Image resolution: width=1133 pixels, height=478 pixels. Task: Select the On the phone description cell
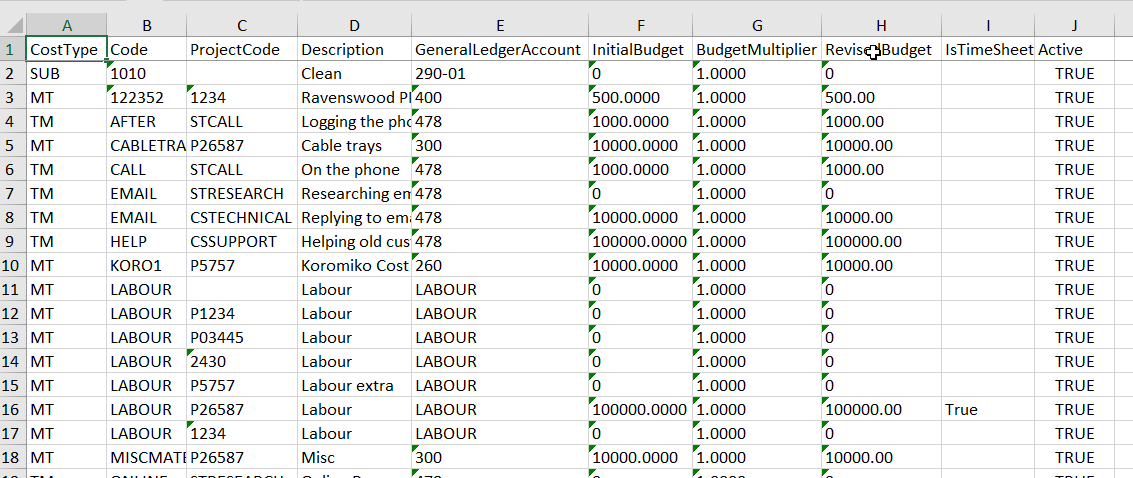[355, 170]
